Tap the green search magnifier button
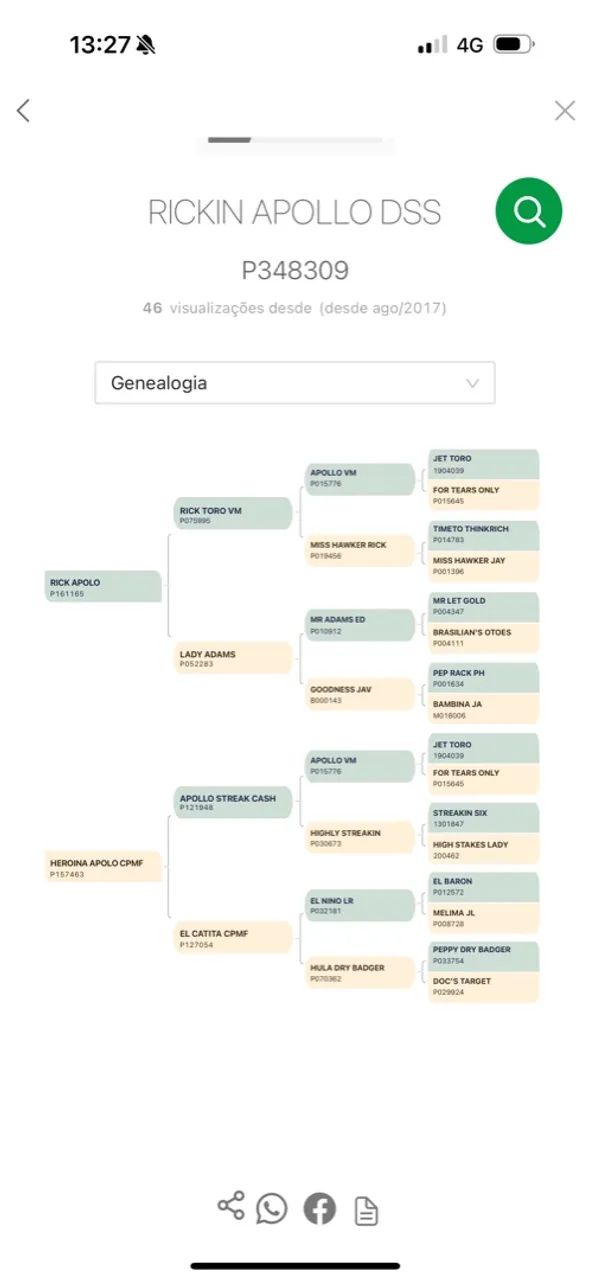 click(529, 211)
